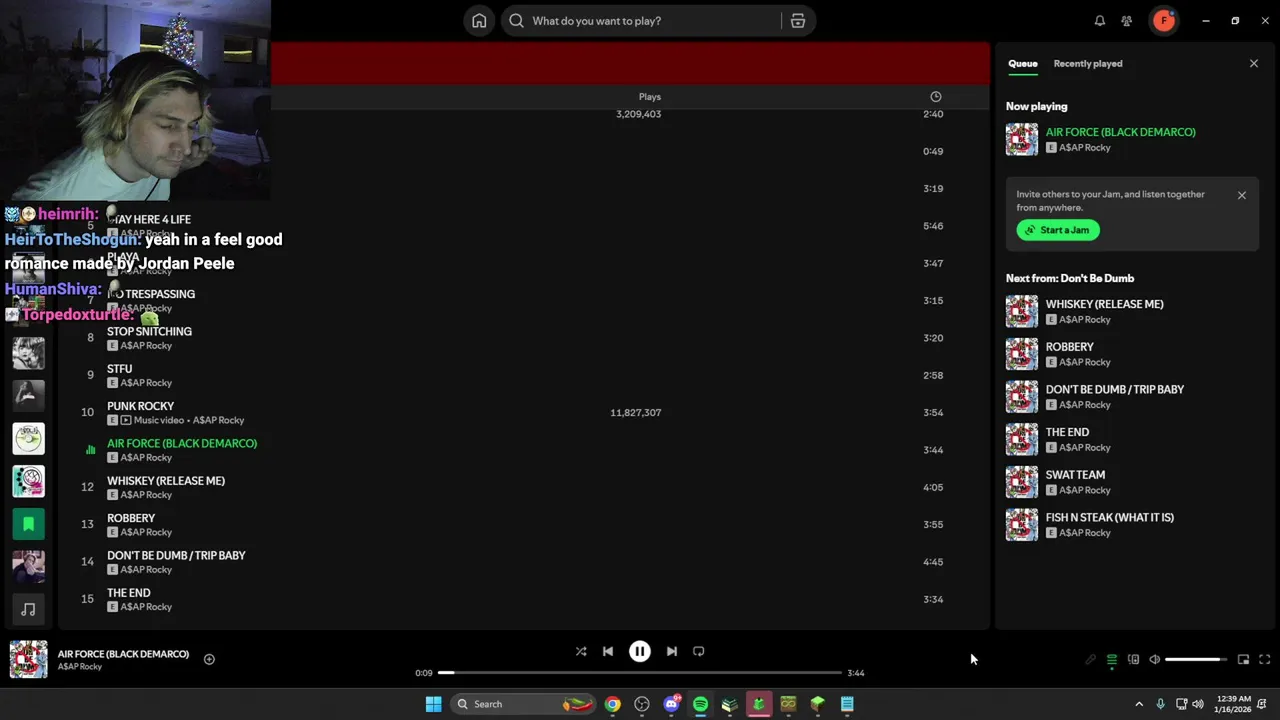This screenshot has height=720, width=1280.
Task: Sort by the duration clock column
Action: coord(936,97)
